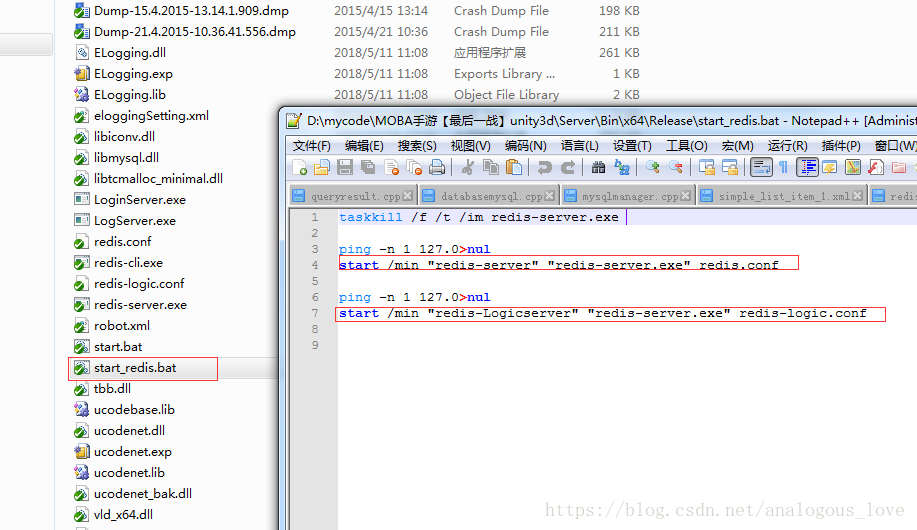This screenshot has width=917, height=530.
Task: Click Zoom In magnifier icon
Action: [x=653, y=168]
